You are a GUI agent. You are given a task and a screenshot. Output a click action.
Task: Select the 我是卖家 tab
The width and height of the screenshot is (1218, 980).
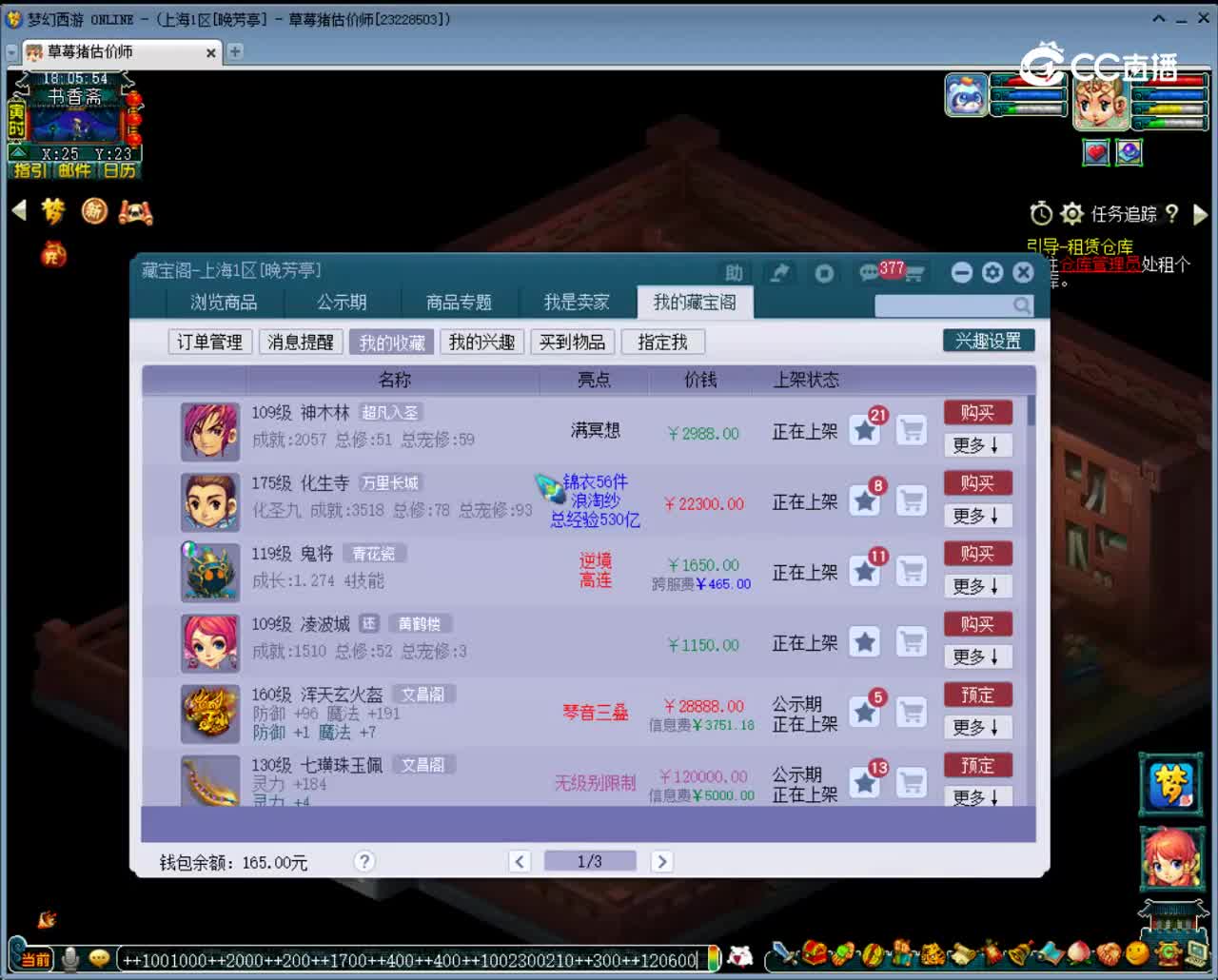click(x=577, y=303)
